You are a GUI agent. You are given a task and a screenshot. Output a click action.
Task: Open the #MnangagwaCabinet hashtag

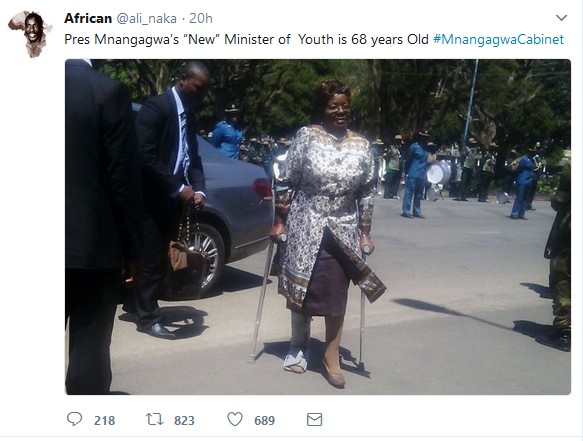pyautogui.click(x=499, y=39)
